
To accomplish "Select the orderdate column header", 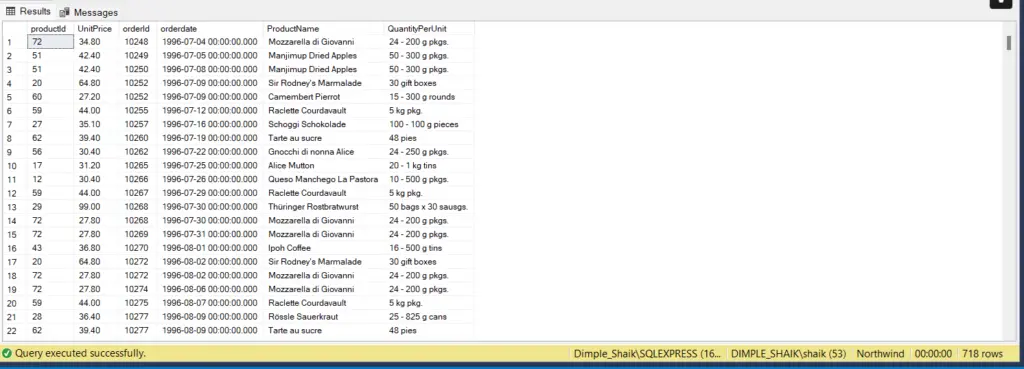I will 210,29.
